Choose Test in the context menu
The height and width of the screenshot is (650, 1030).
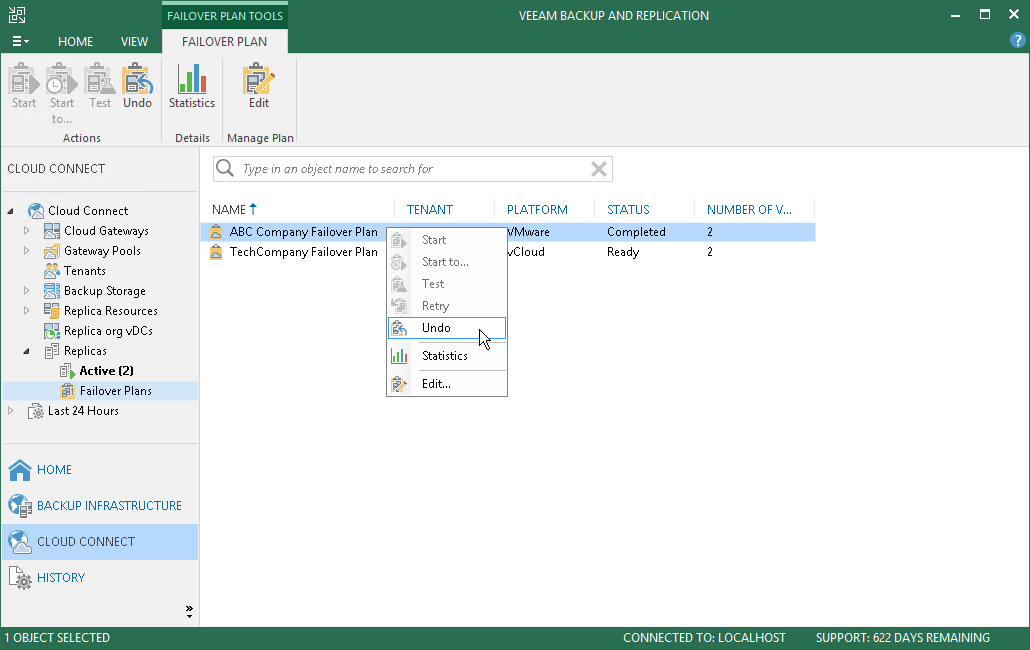point(447,284)
